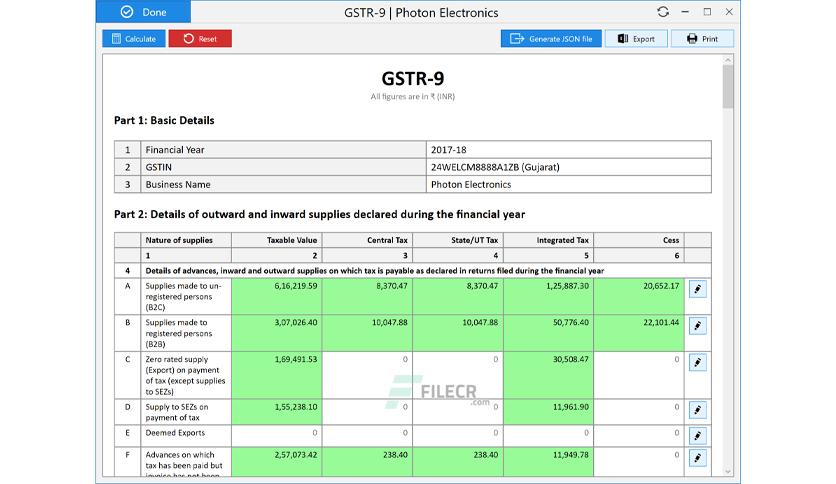Close the GSTR-9 window
This screenshot has width=836, height=484.
pos(729,12)
